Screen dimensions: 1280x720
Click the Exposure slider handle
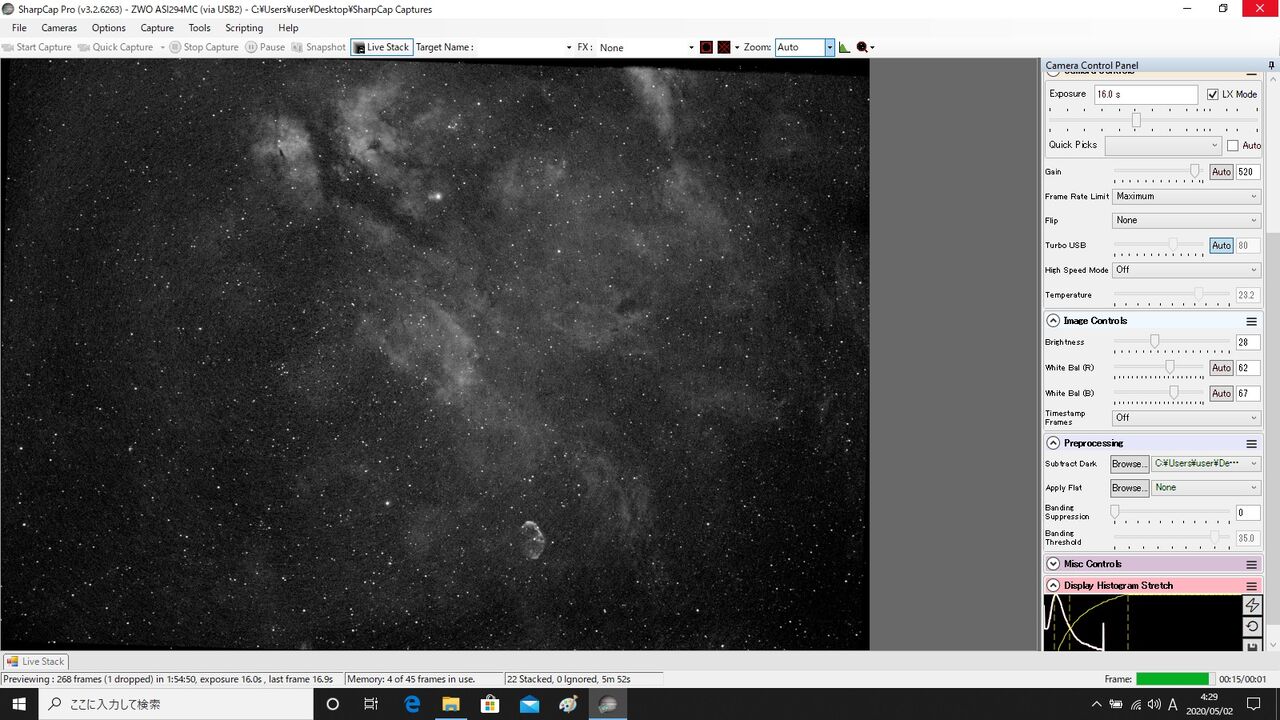pos(1136,120)
